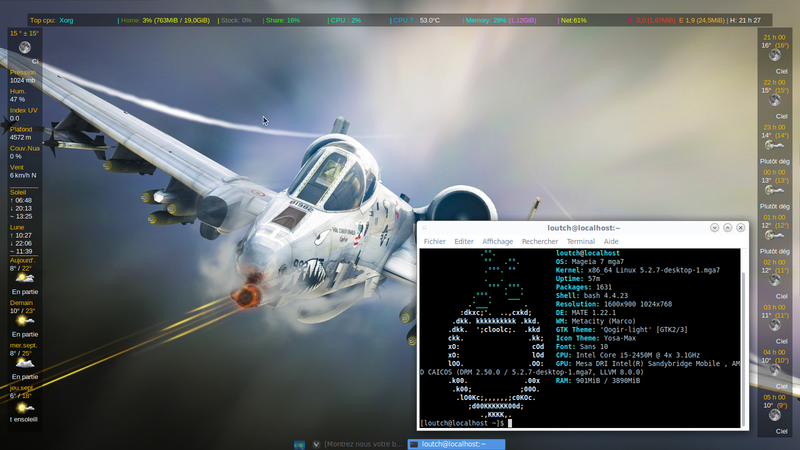The width and height of the screenshot is (800, 450).
Task: Click the 22 h 00 hourly moon icon
Action: click(x=774, y=100)
